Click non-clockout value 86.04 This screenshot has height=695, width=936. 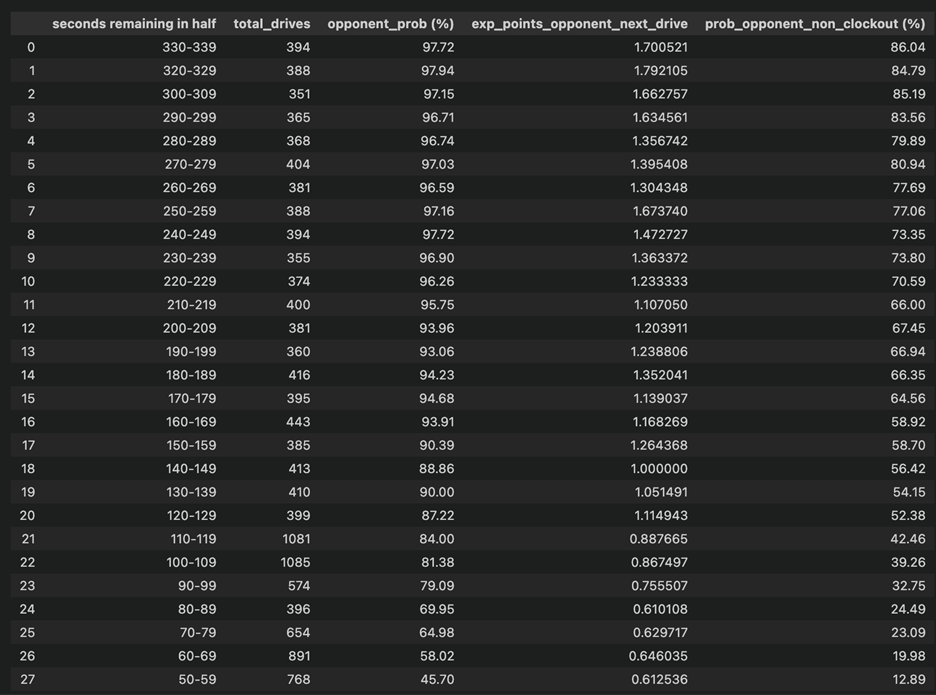908,47
